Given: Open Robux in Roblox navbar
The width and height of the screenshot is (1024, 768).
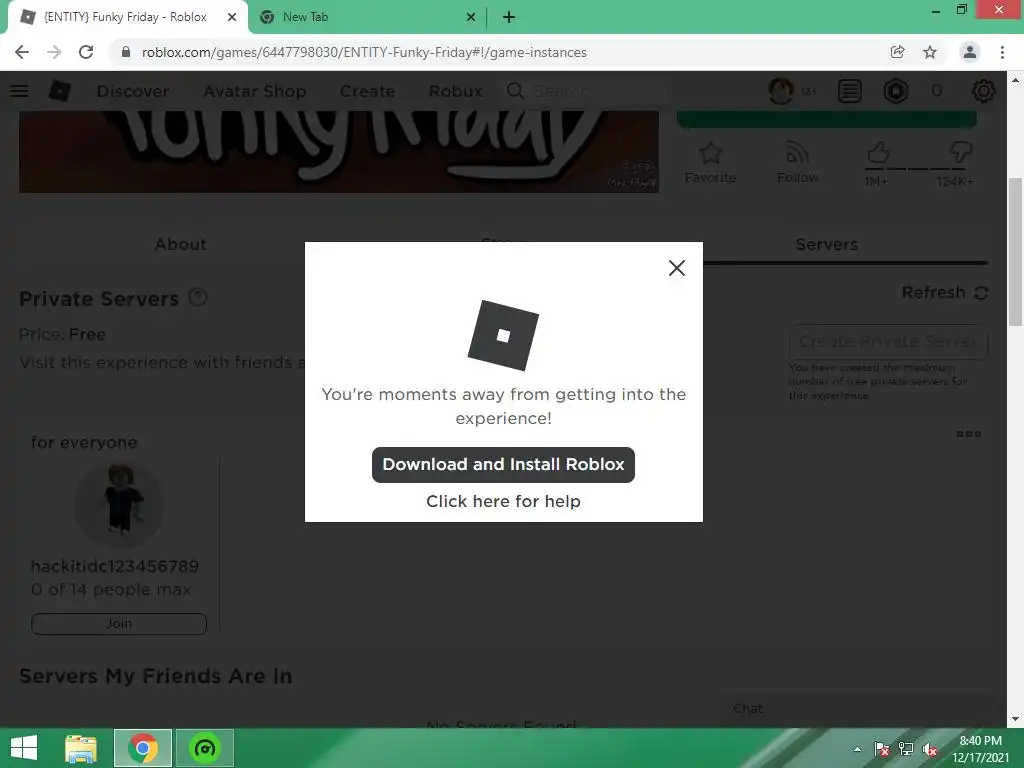Looking at the screenshot, I should coord(456,91).
